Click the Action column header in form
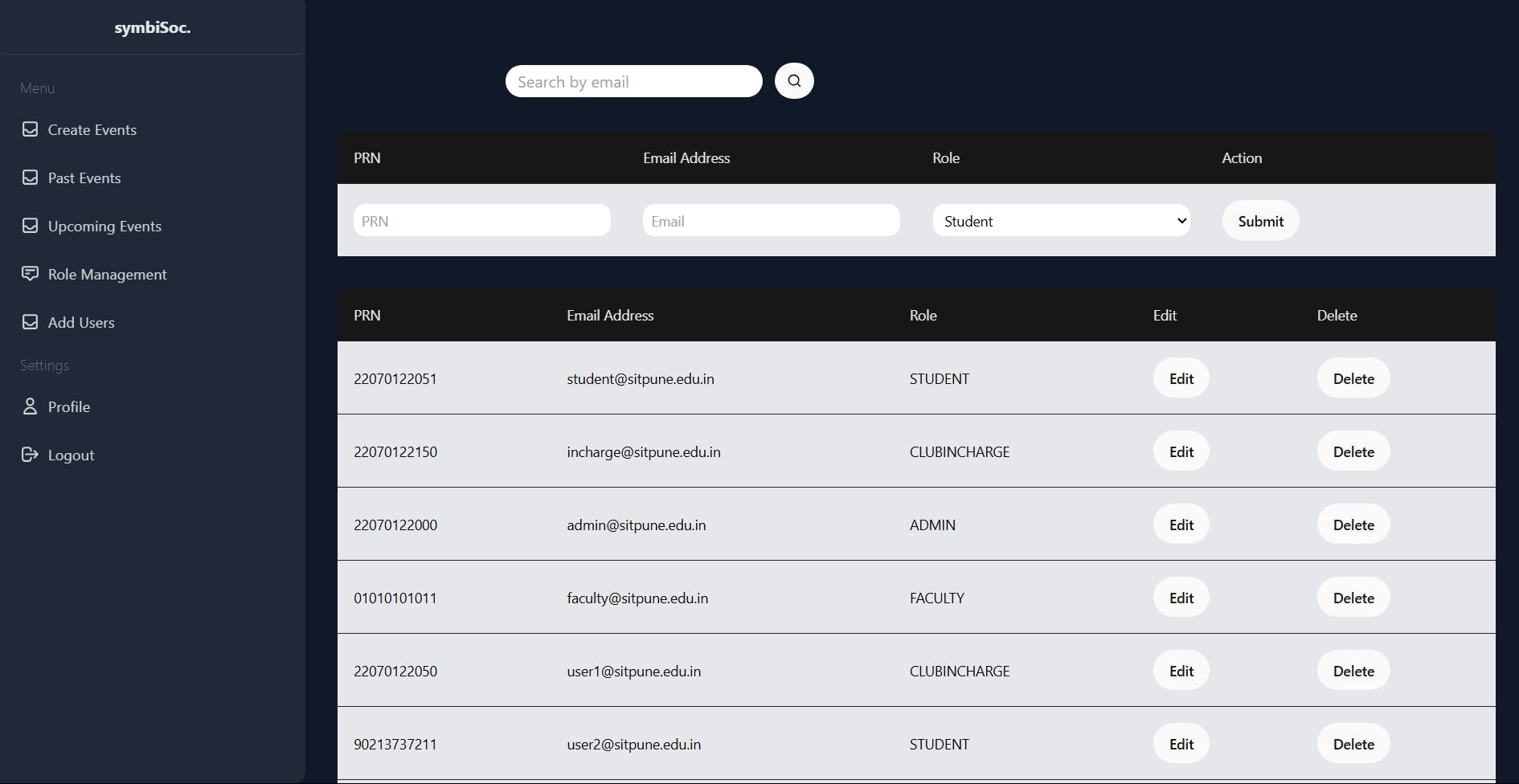Viewport: 1519px width, 784px height. pyautogui.click(x=1242, y=158)
